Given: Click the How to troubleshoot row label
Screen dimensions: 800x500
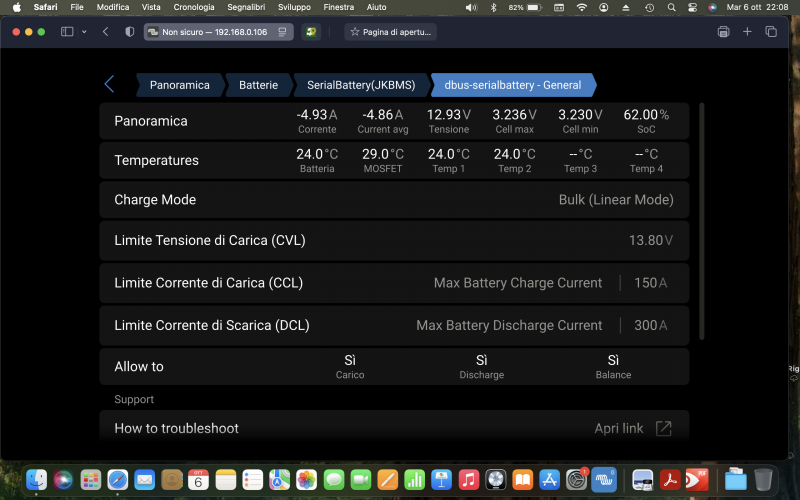Looking at the screenshot, I should coord(177,428).
